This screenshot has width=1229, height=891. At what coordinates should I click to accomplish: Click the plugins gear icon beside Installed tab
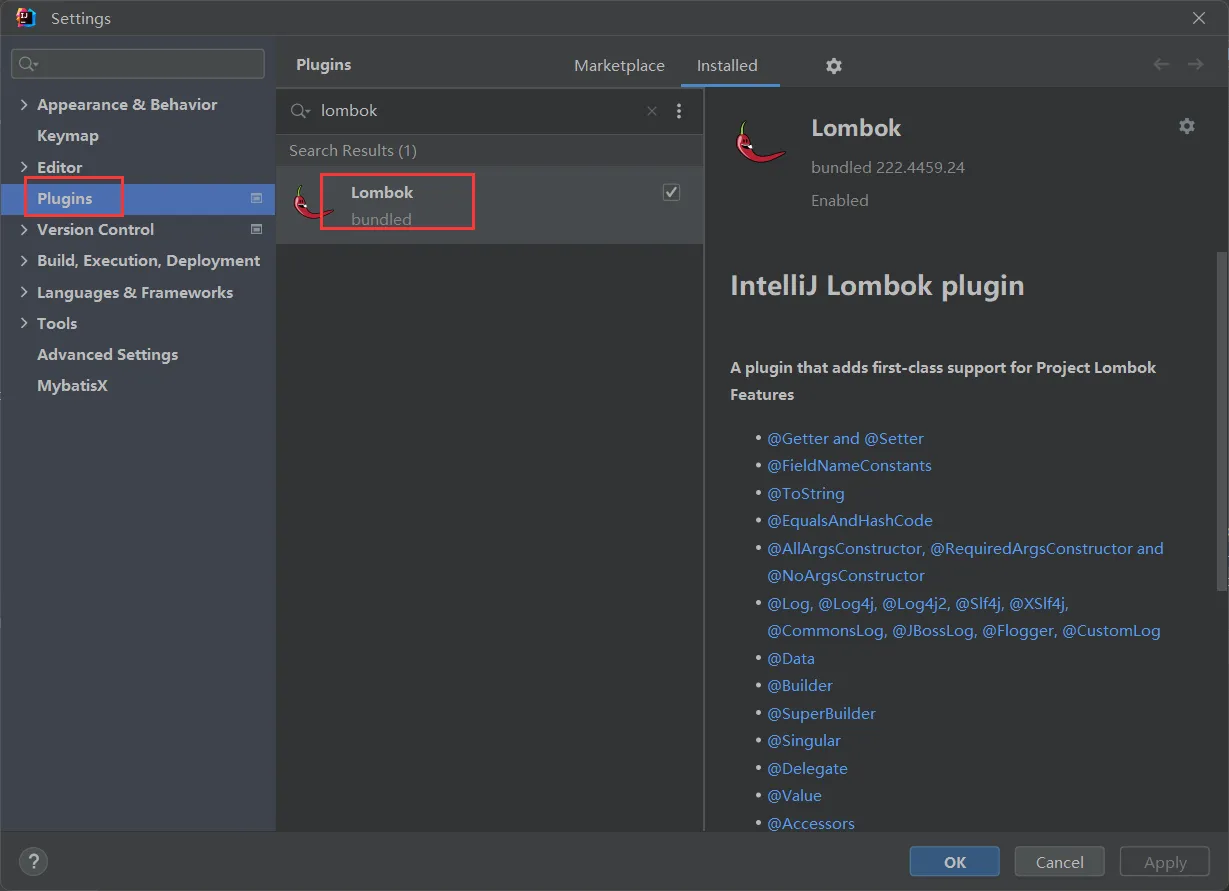pos(833,66)
